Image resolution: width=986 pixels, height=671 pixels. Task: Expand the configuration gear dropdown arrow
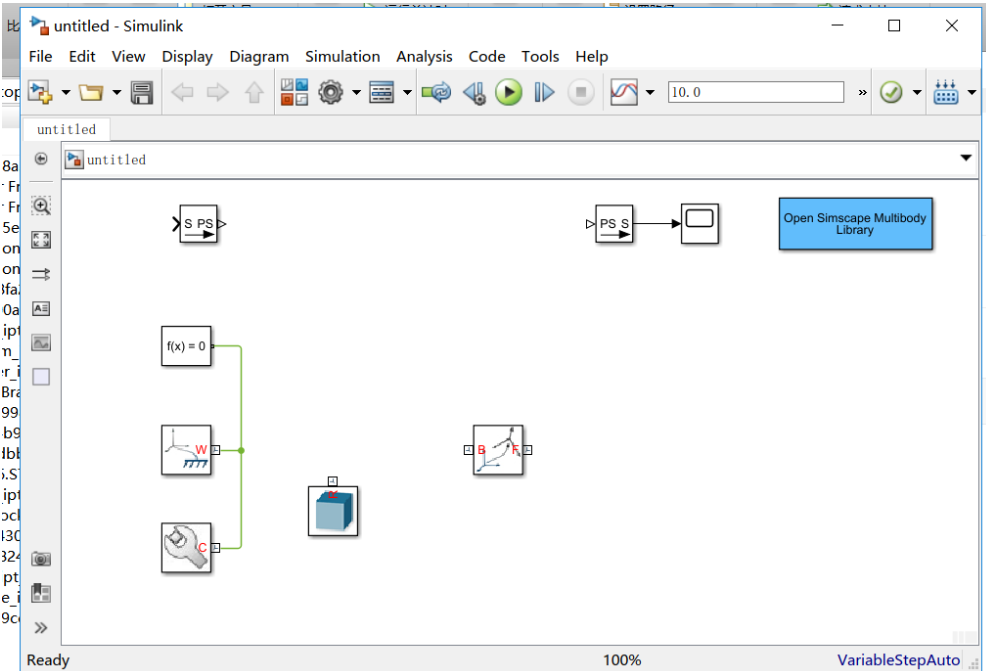pos(357,92)
